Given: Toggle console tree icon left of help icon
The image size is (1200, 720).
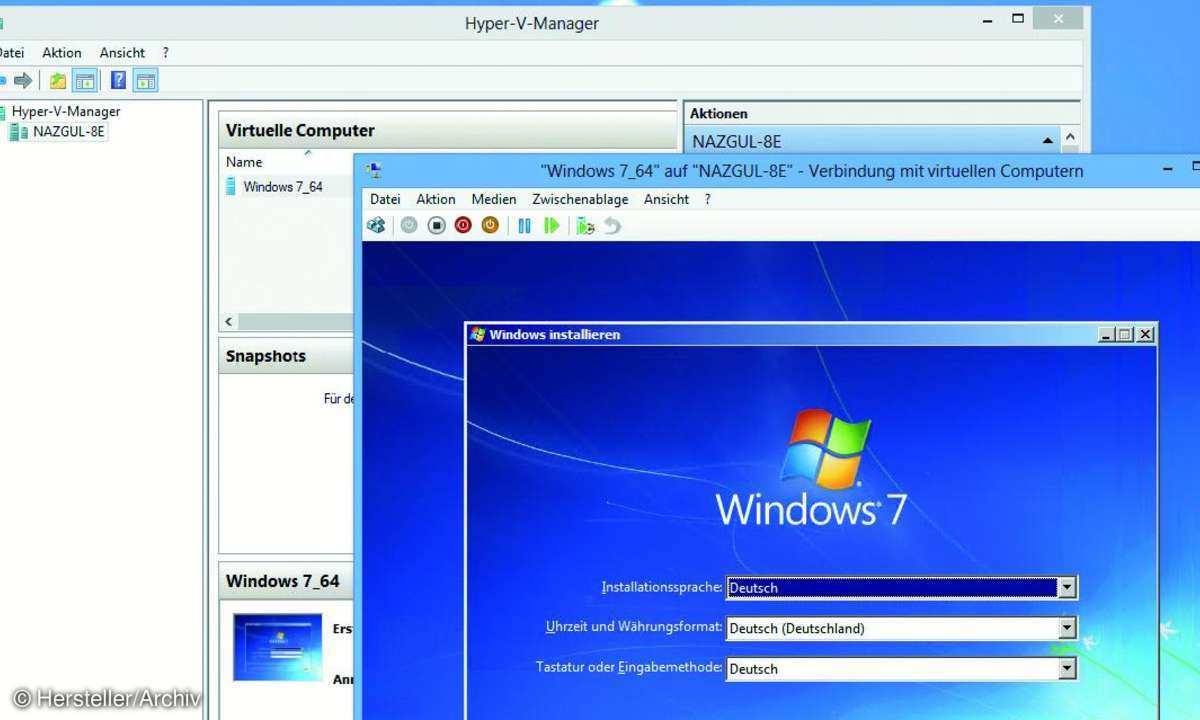Looking at the screenshot, I should (x=85, y=81).
